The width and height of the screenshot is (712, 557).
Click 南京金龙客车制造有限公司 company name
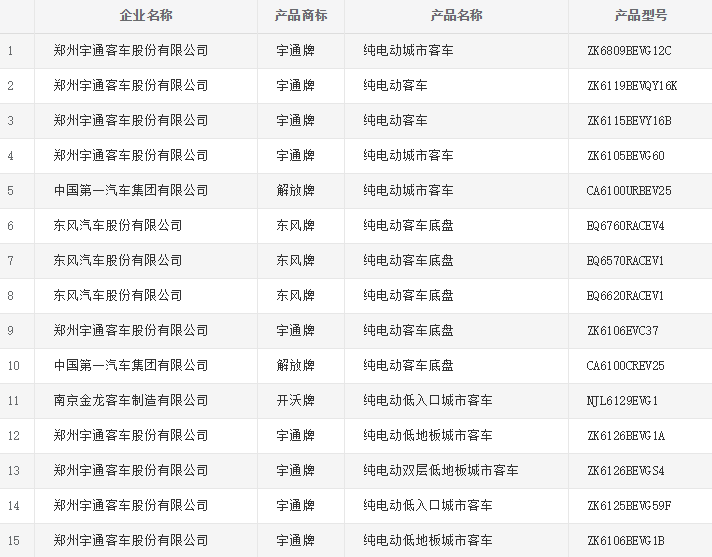tap(131, 400)
